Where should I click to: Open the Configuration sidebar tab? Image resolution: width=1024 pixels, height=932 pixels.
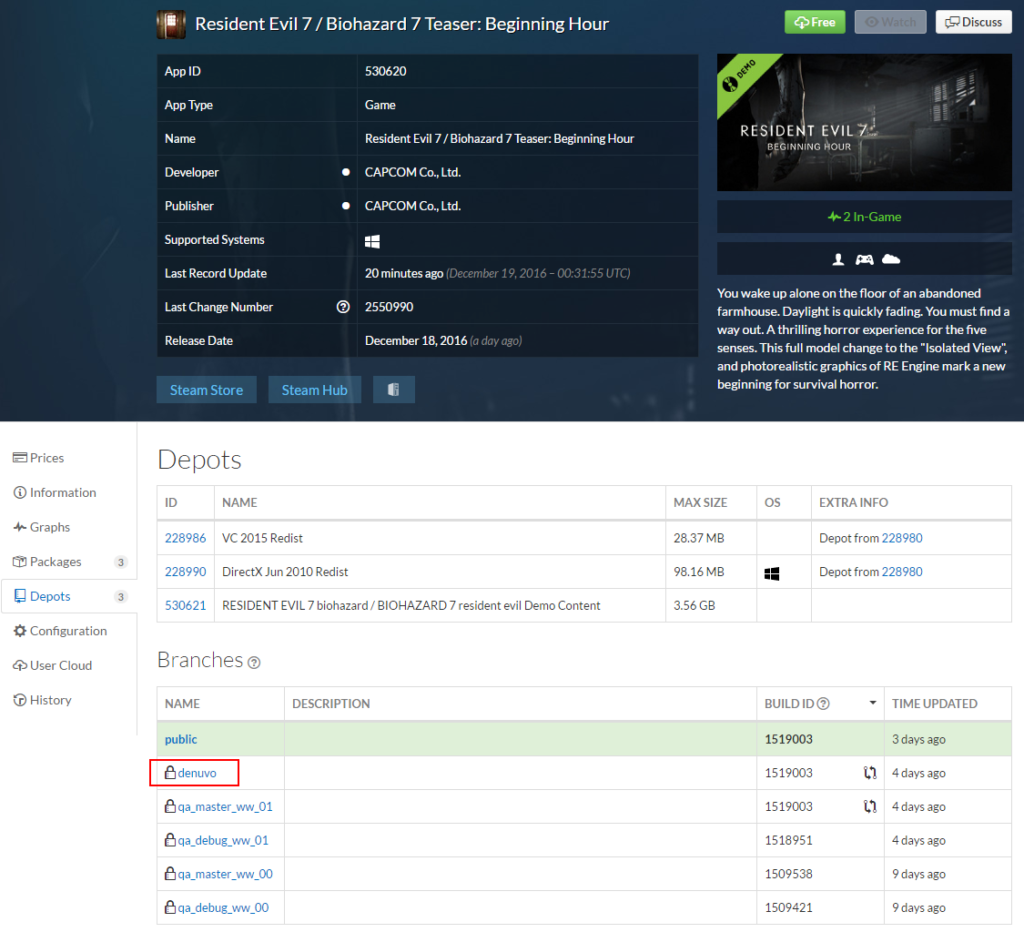pyautogui.click(x=67, y=631)
